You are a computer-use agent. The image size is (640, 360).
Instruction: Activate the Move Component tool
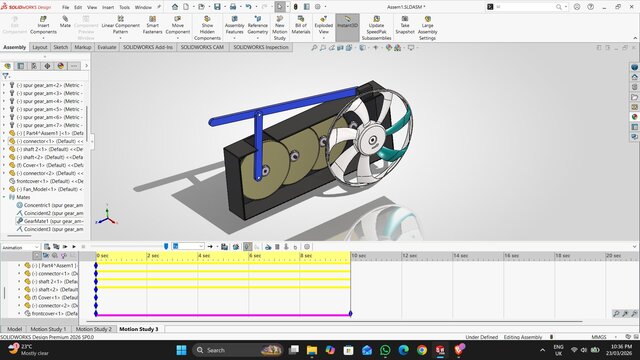(x=178, y=25)
